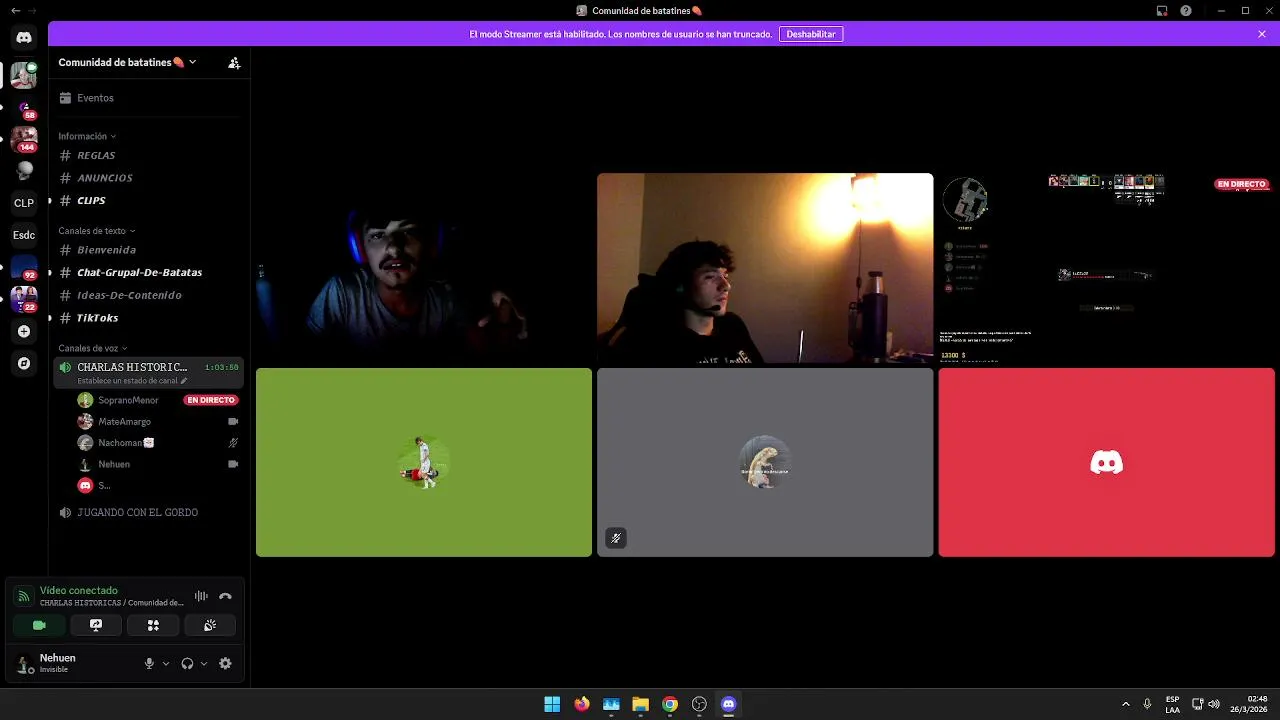
Task: Open Google Chrome from the taskbar
Action: 670,704
